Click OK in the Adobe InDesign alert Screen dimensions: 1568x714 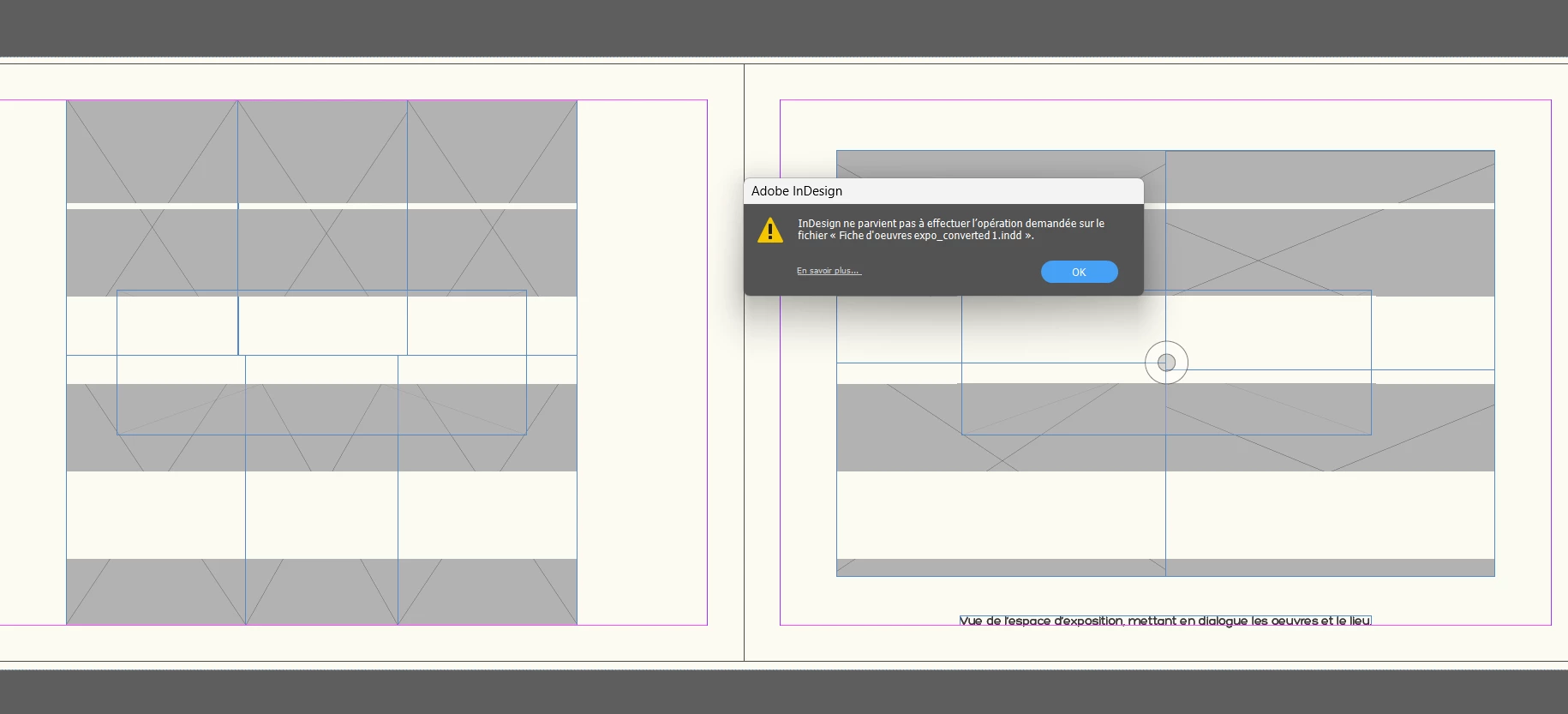(x=1079, y=272)
